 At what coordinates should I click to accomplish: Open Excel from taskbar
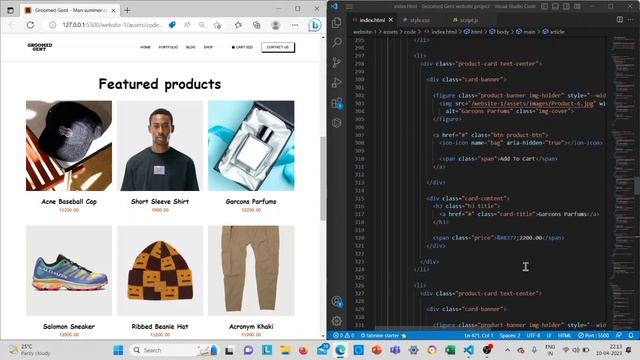(450, 350)
